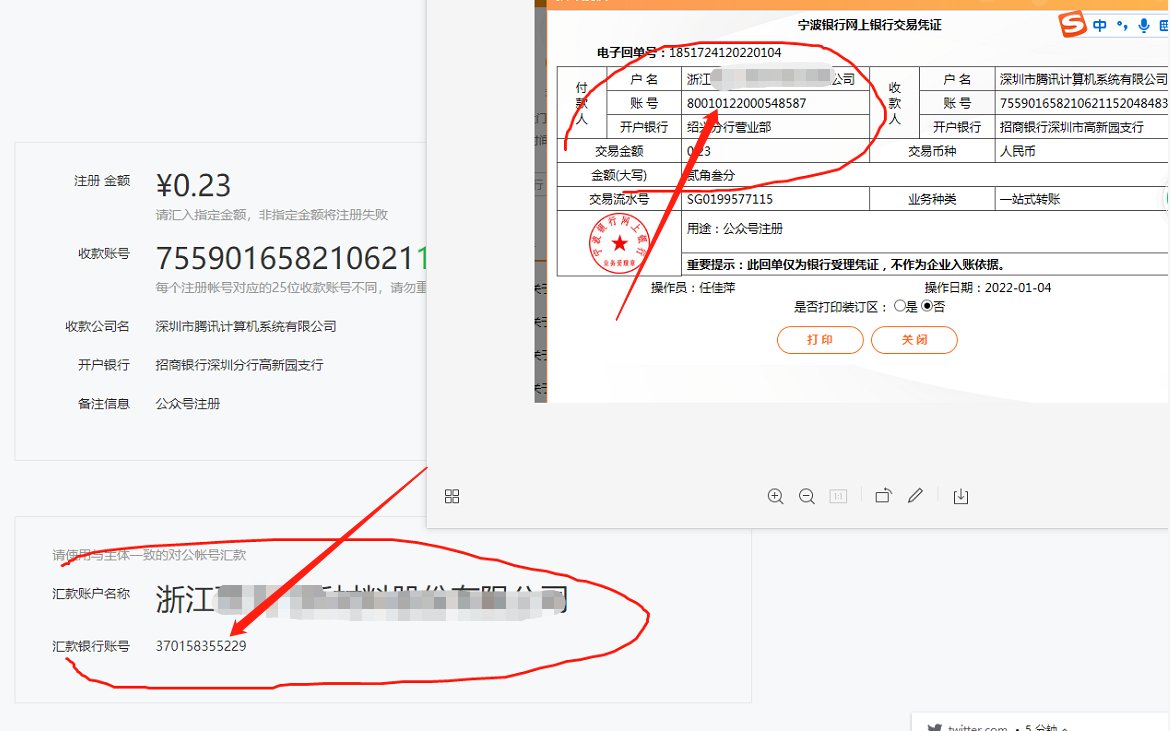1170x731 pixels.
Task: Click the 交易币种 header cell
Action: [932, 151]
